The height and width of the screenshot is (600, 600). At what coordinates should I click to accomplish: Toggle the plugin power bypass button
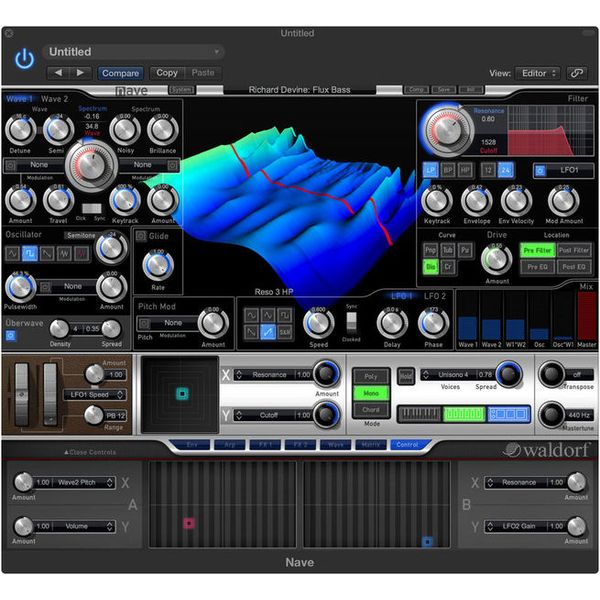pos(24,59)
